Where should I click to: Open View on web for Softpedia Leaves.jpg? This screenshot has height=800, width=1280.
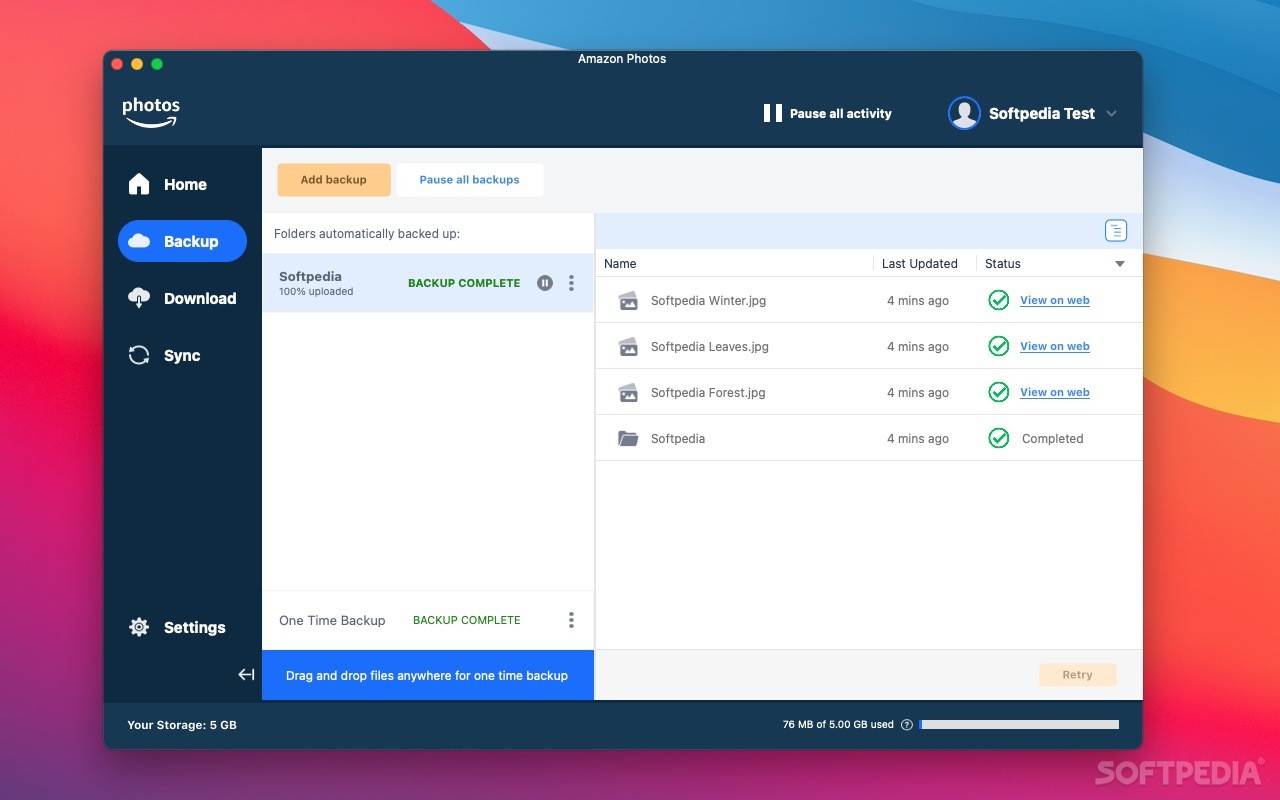[1055, 346]
